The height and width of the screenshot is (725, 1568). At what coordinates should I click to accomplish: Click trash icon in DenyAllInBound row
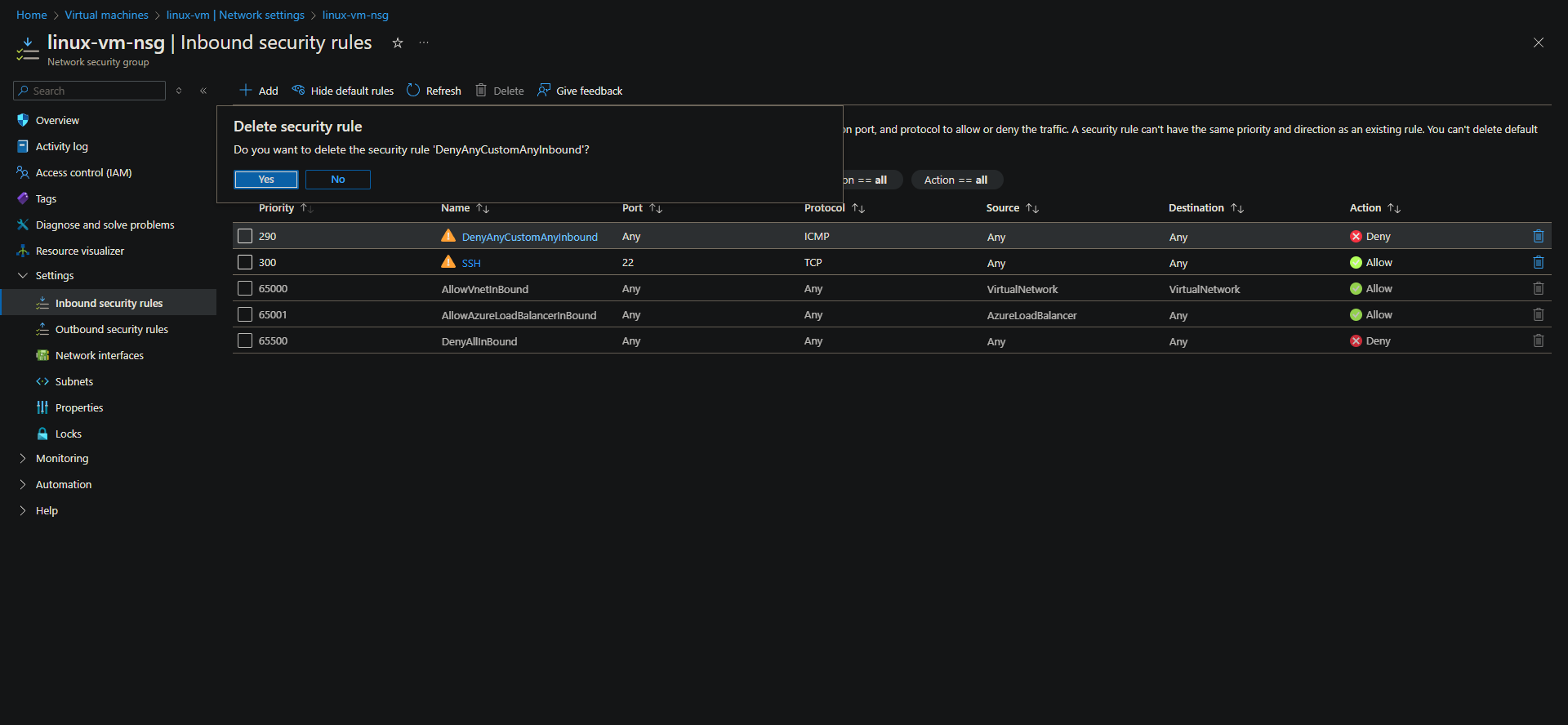[1539, 341]
